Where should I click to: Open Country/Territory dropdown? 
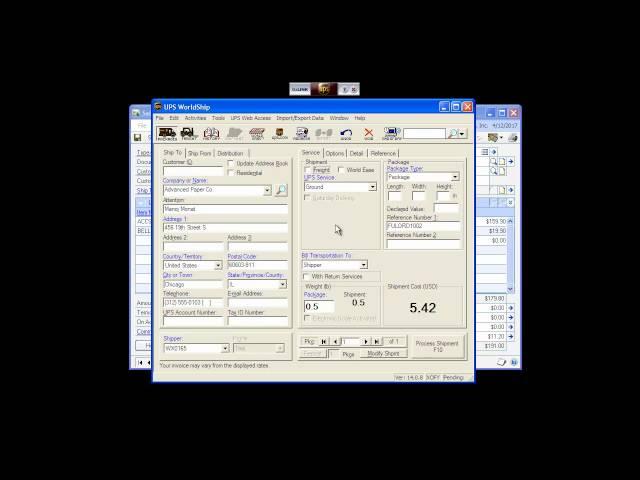(x=218, y=266)
